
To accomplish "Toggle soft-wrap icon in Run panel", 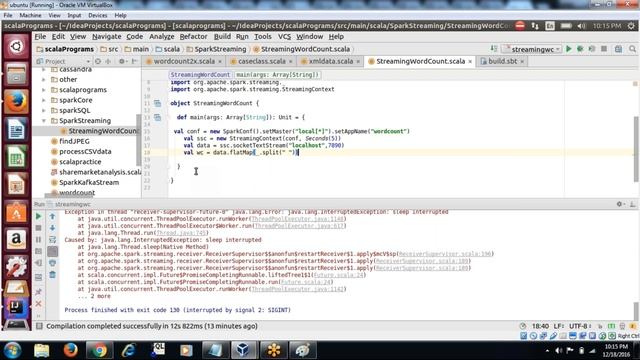I will (52, 240).
